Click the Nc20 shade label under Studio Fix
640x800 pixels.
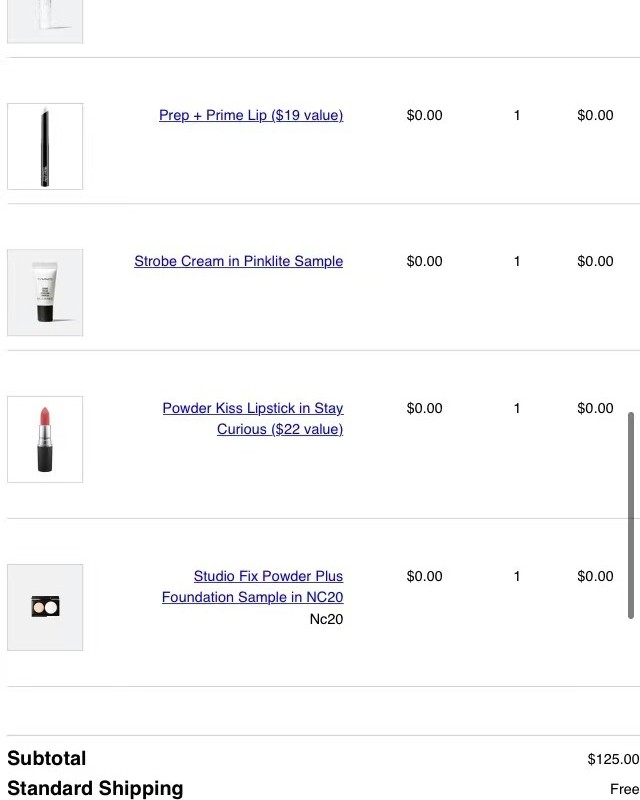(326, 619)
